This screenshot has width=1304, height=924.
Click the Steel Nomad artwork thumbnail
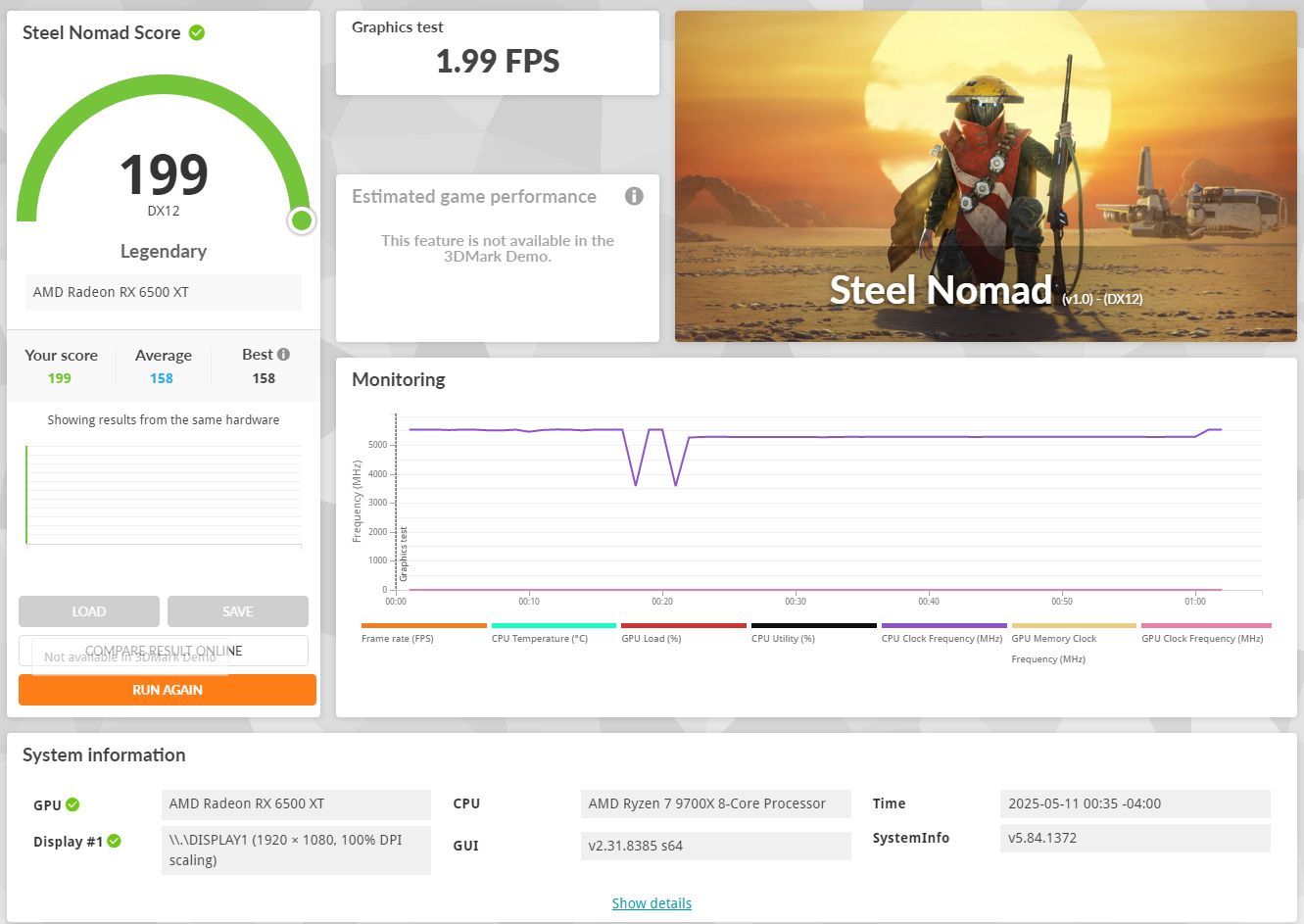click(x=986, y=176)
